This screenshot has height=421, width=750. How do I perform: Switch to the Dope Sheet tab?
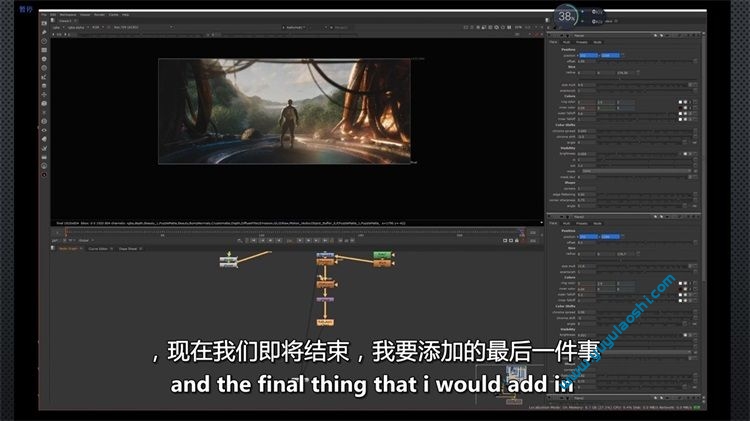click(x=128, y=249)
